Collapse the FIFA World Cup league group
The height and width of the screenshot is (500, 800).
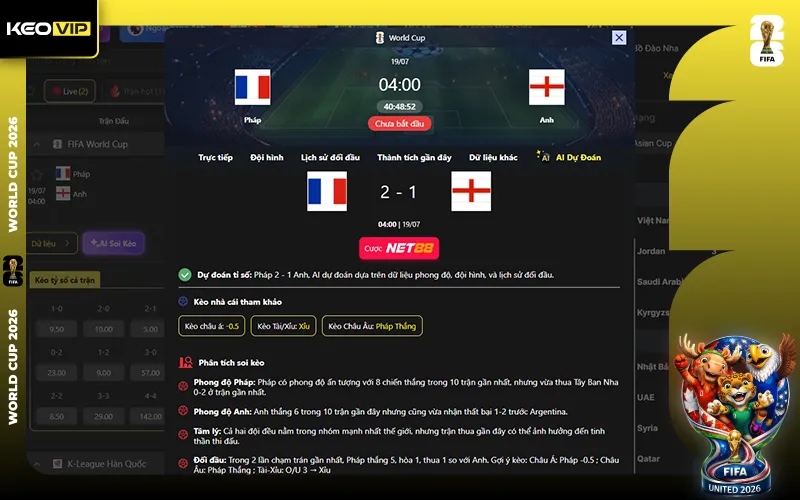point(37,144)
